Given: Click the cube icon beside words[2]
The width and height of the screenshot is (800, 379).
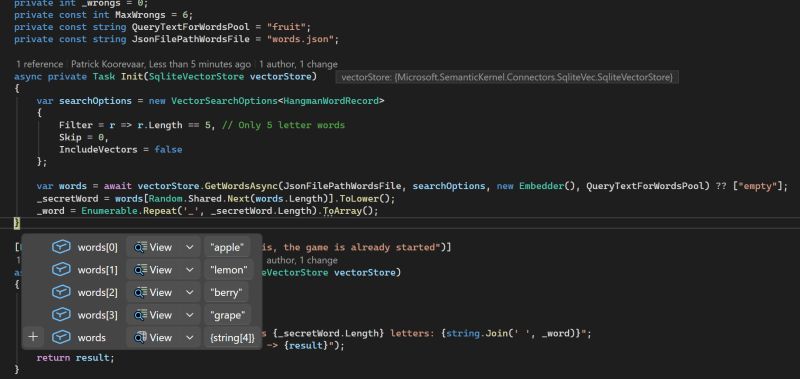Looking at the screenshot, I should [61, 292].
